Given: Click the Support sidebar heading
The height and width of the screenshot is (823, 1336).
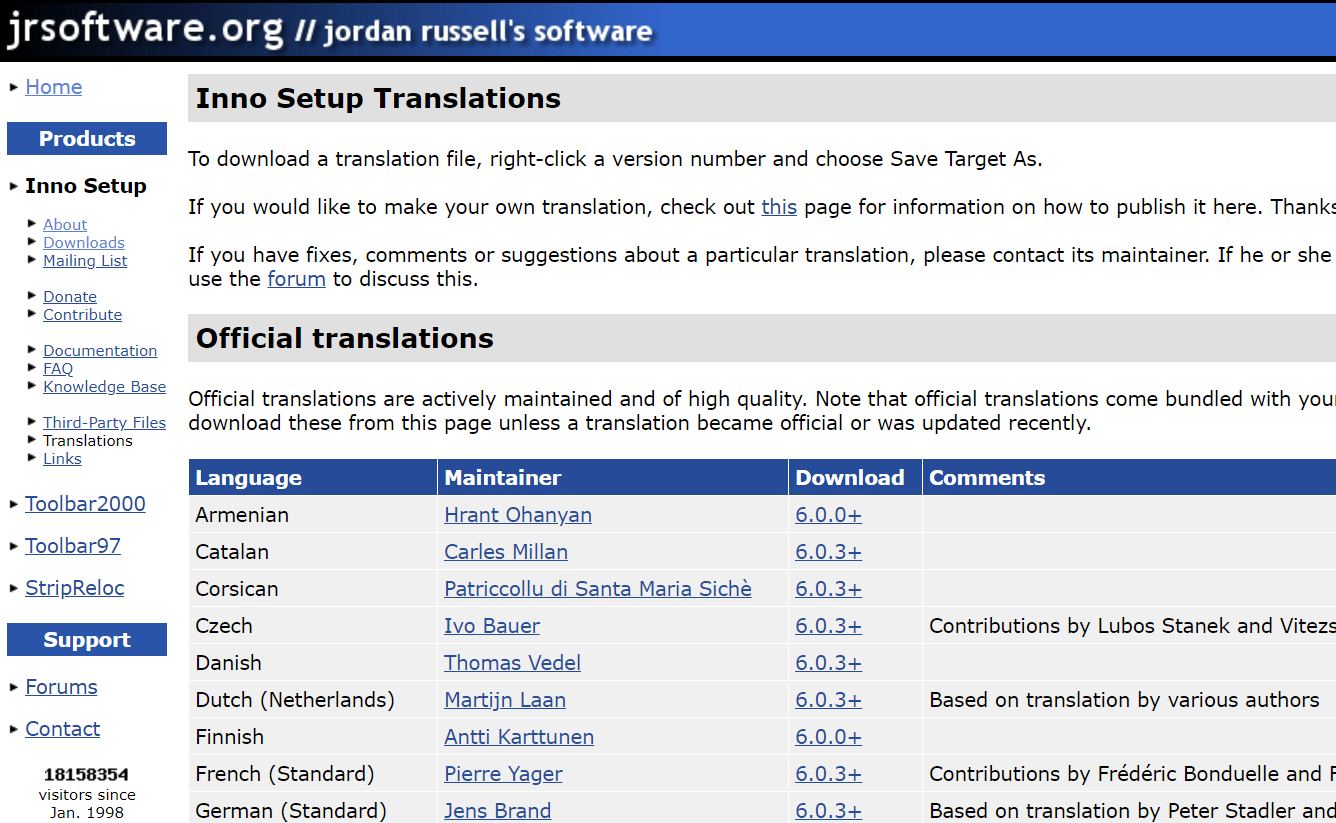Looking at the screenshot, I should click(x=87, y=640).
